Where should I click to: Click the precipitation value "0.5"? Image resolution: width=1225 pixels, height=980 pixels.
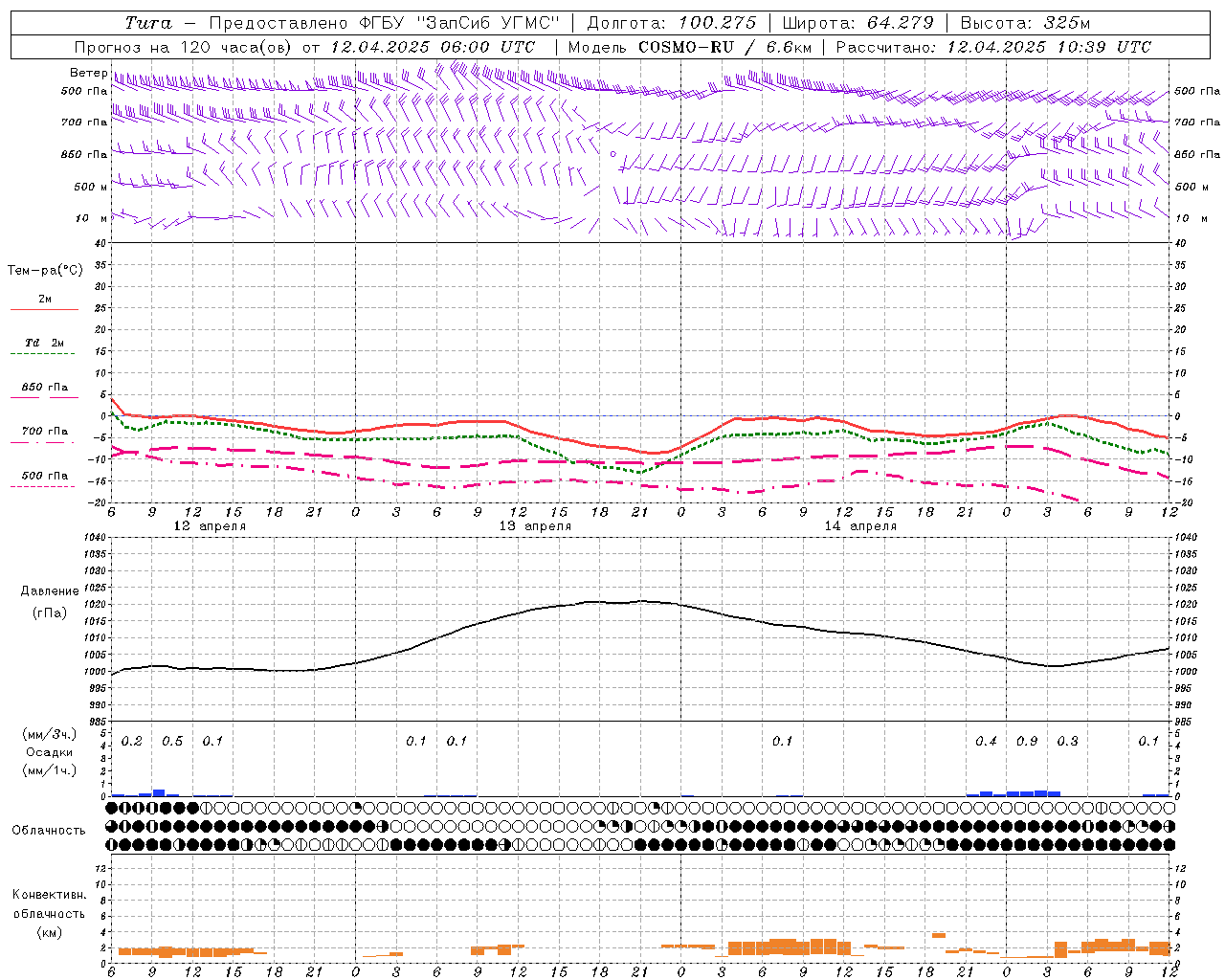pos(172,742)
